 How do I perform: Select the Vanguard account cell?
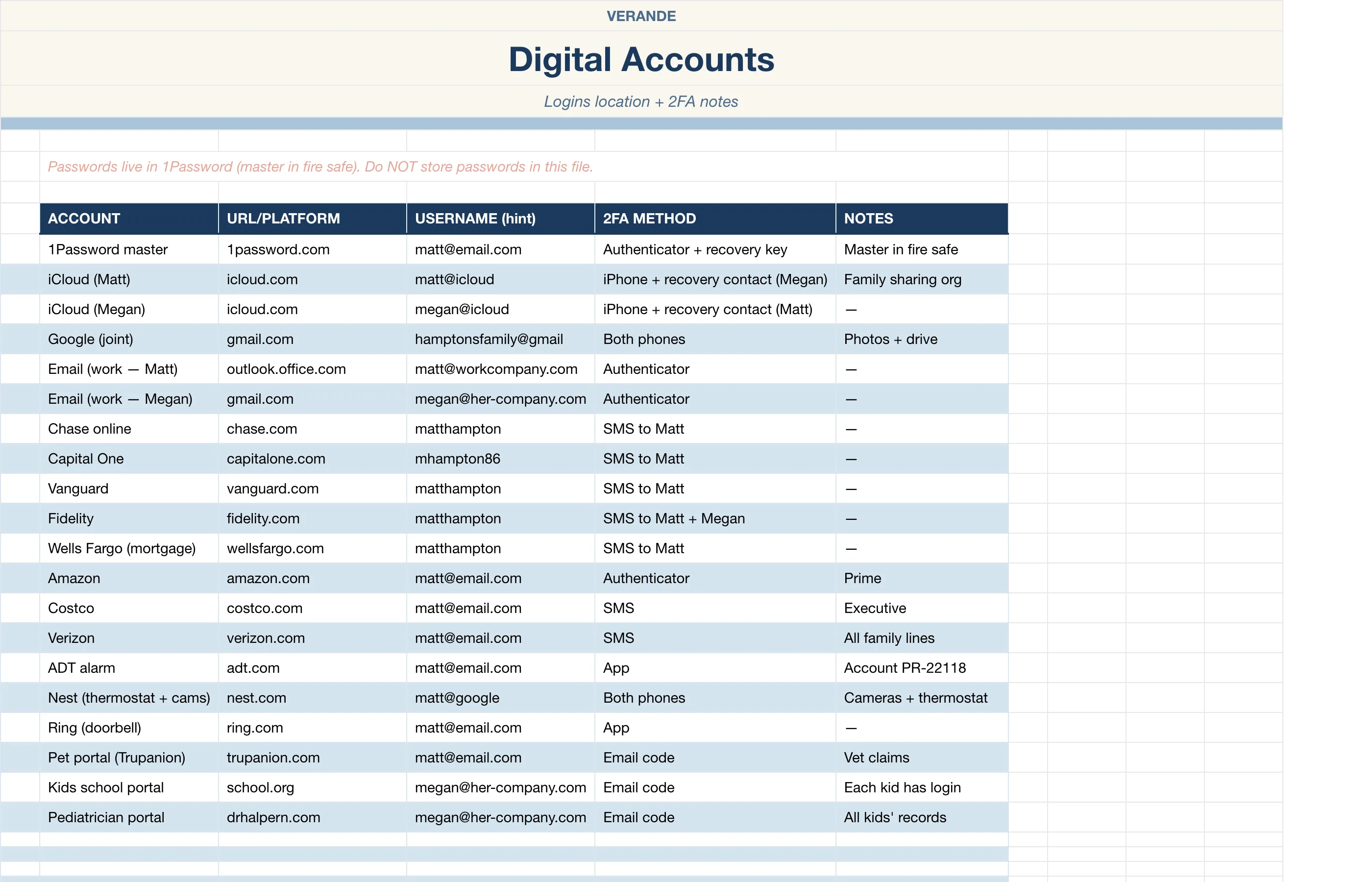tap(129, 489)
